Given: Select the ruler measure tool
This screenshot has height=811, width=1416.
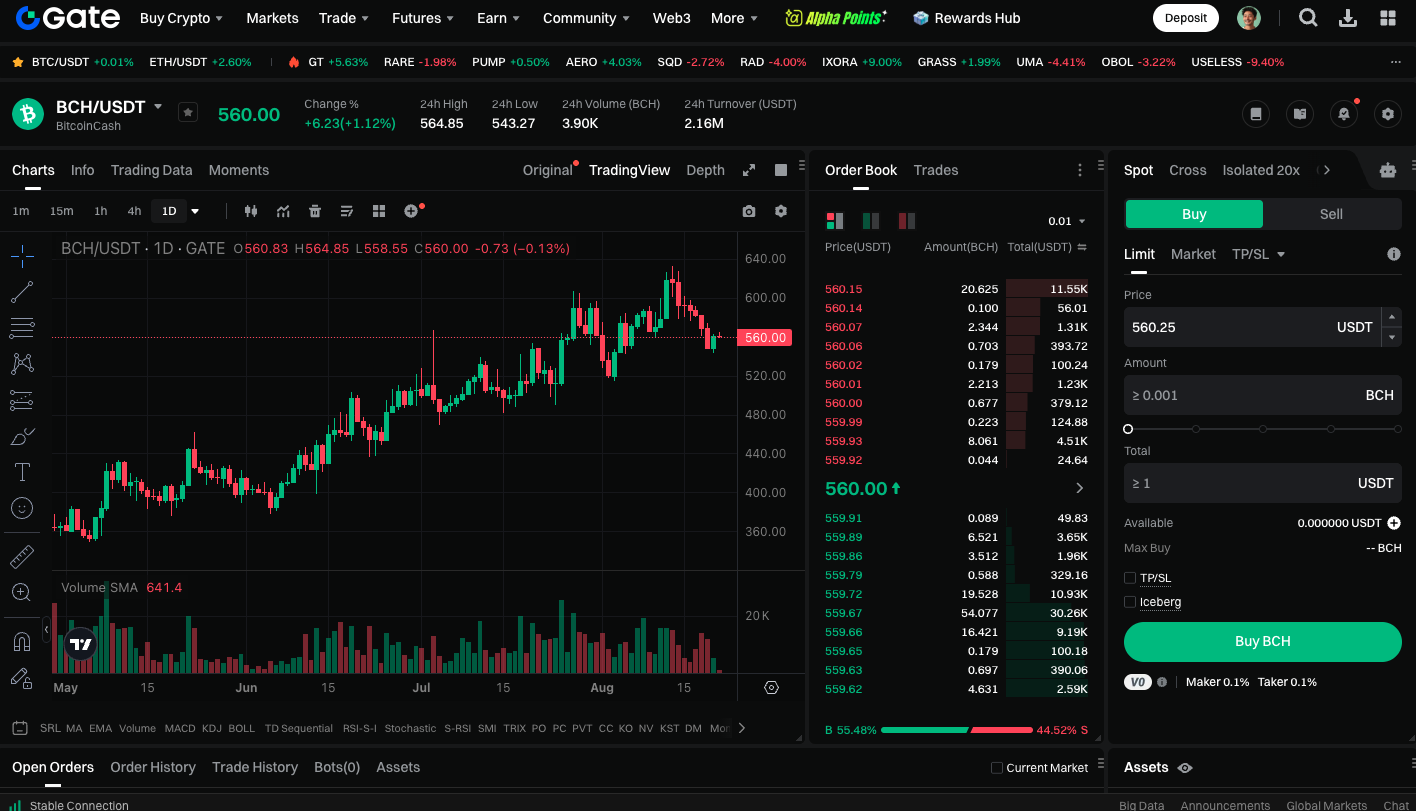Looking at the screenshot, I should click(x=22, y=556).
